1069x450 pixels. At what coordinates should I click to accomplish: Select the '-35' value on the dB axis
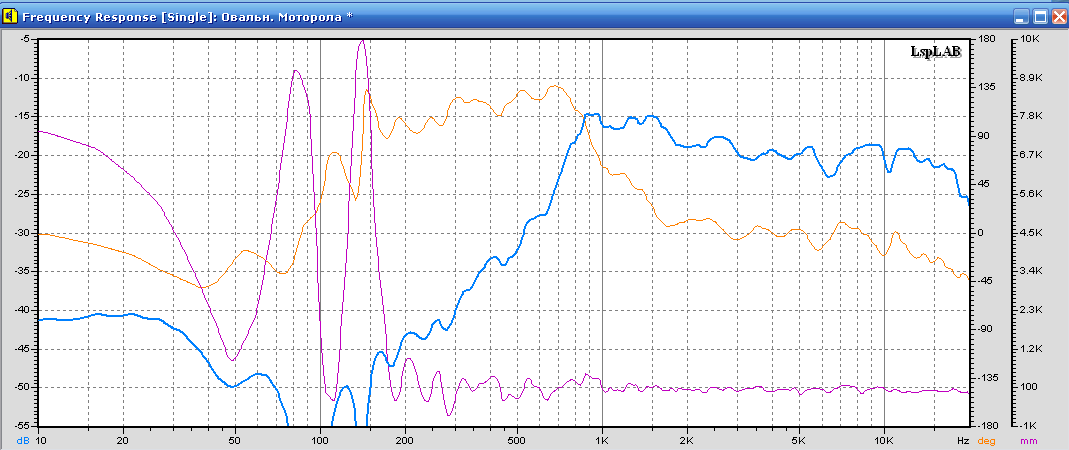click(x=22, y=271)
